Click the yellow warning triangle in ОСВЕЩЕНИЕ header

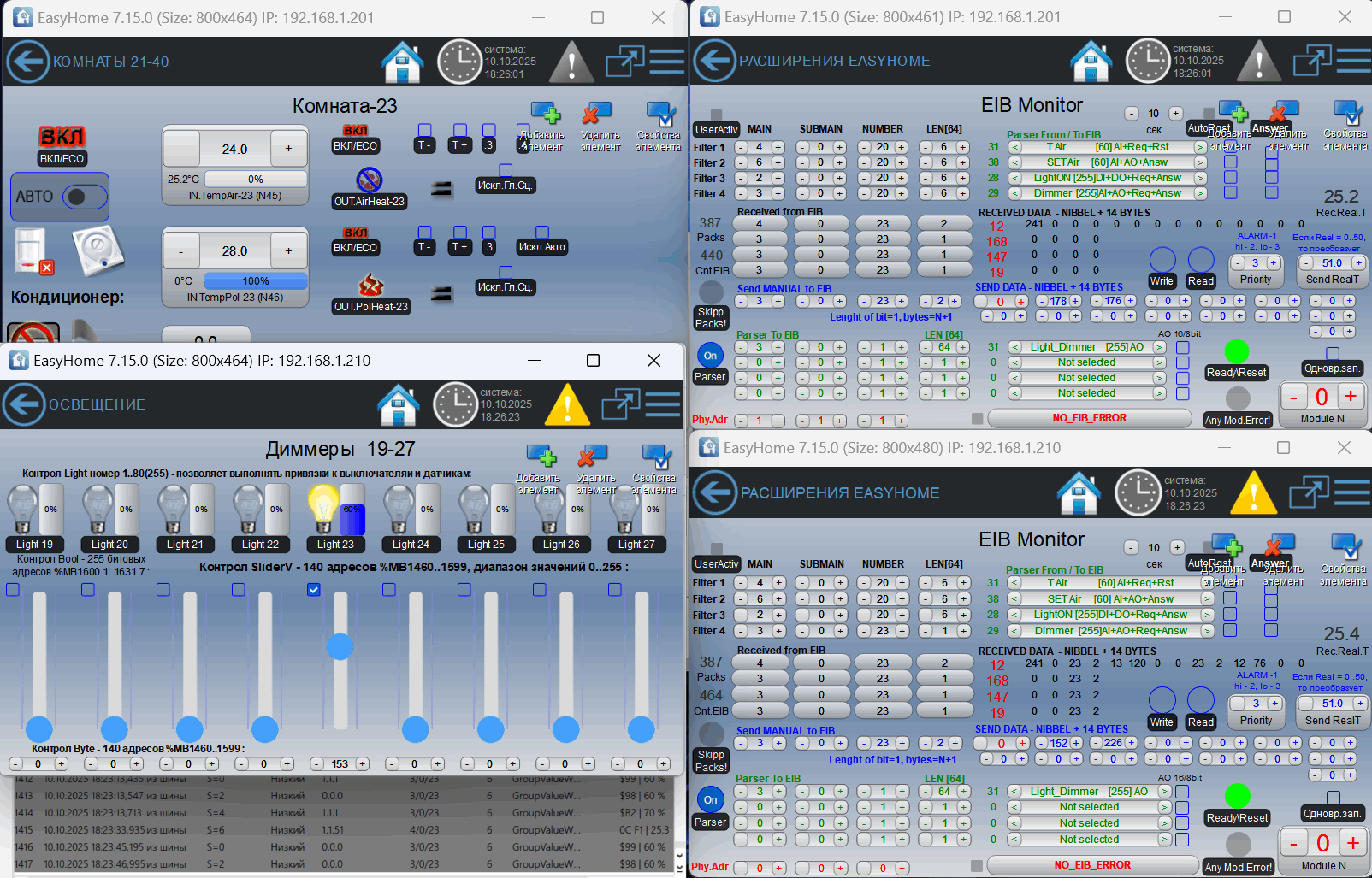tap(567, 404)
